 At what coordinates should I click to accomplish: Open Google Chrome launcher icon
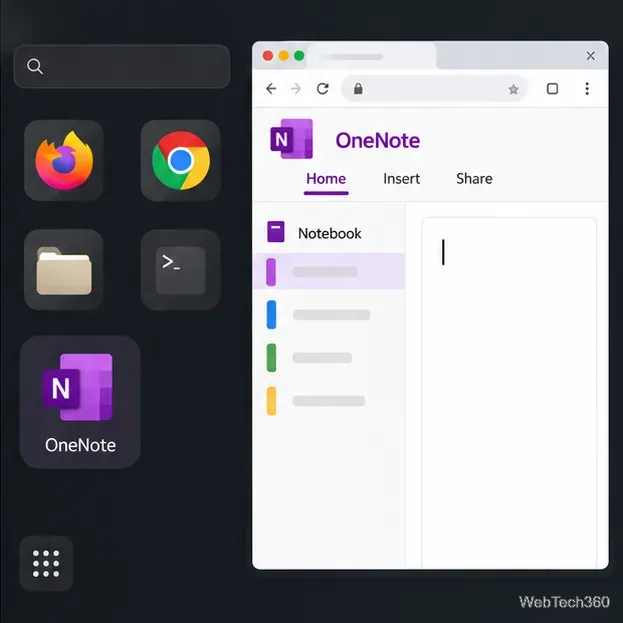[181, 161]
